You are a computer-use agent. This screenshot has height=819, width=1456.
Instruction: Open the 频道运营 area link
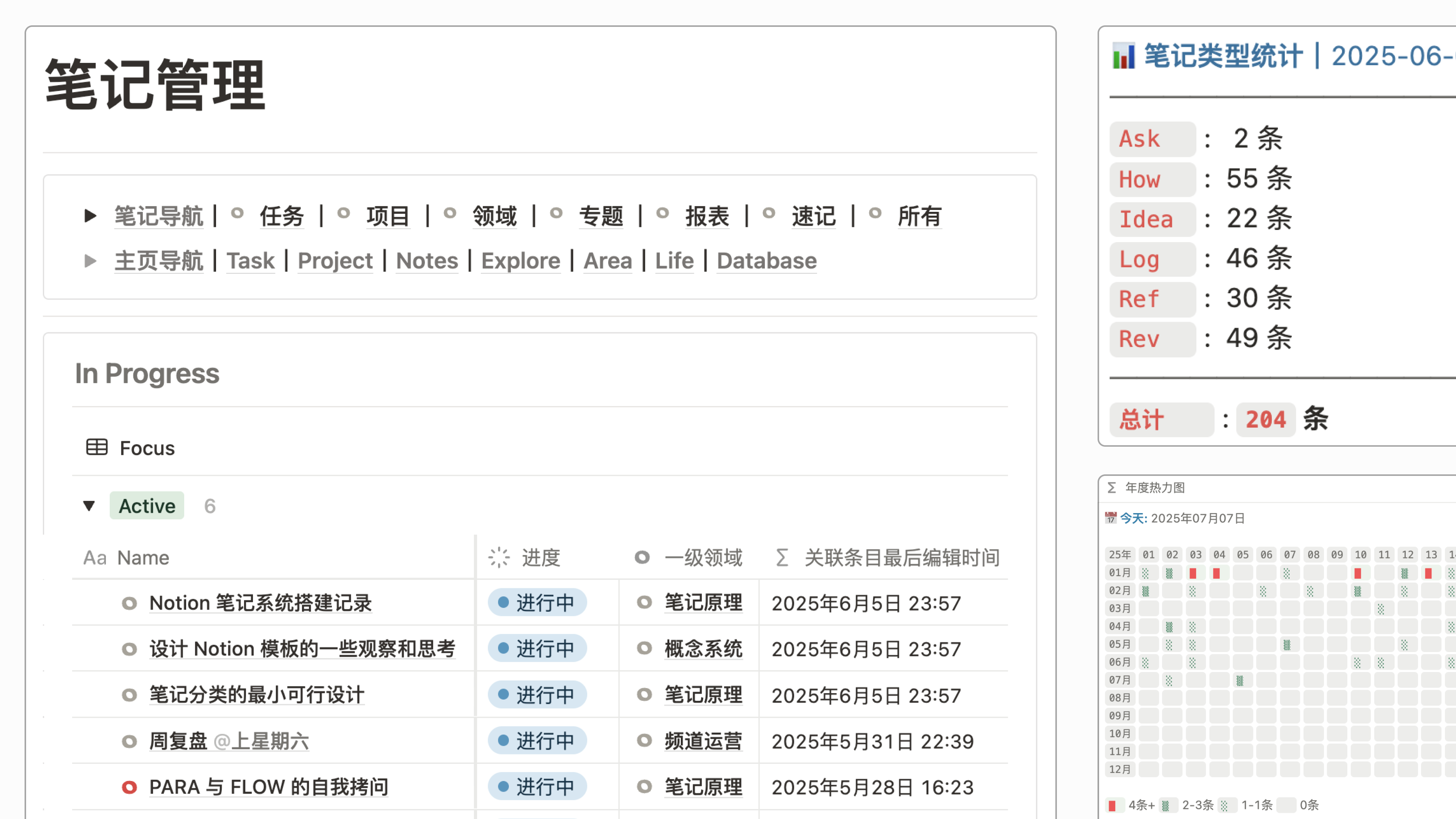pos(704,741)
